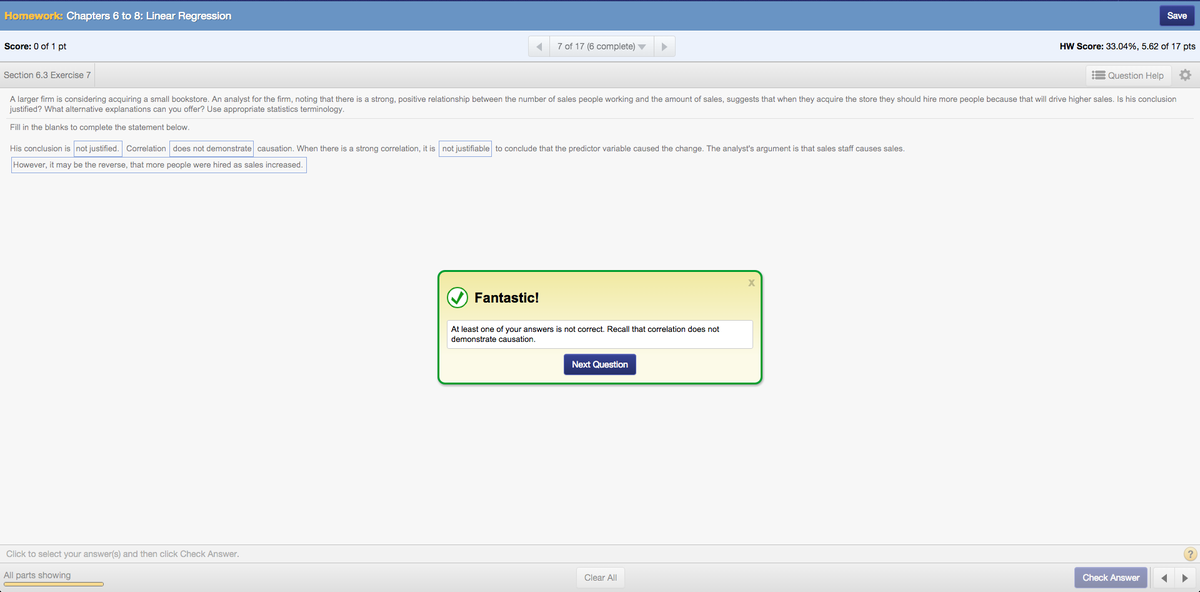Click the 'All parts showing' progress bar
This screenshot has height=592, width=1200.
53,584
